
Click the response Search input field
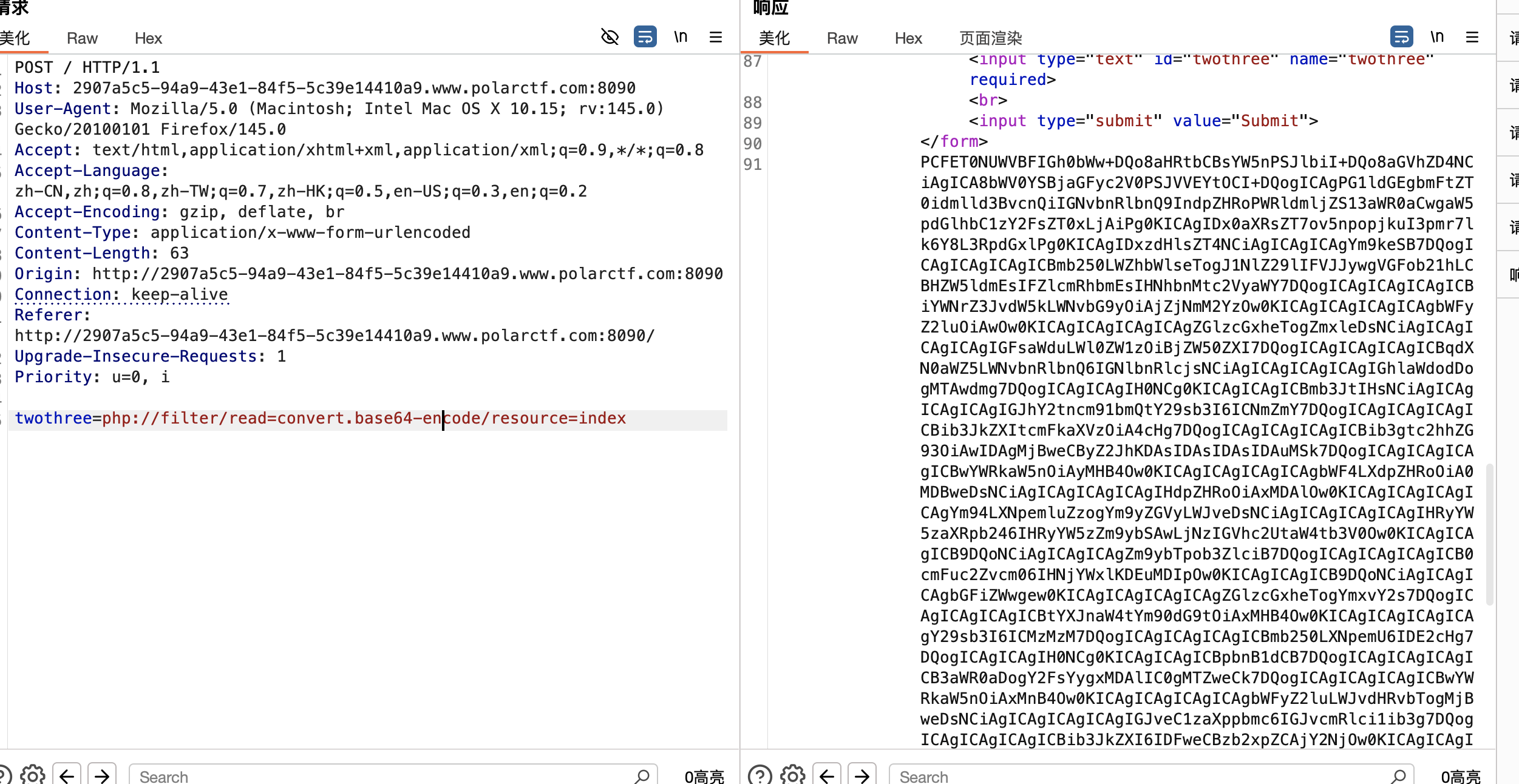tap(1141, 776)
